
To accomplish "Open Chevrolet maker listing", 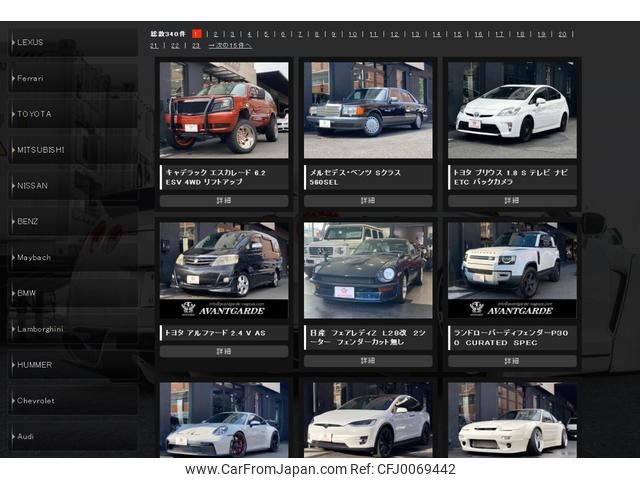I will [73, 400].
